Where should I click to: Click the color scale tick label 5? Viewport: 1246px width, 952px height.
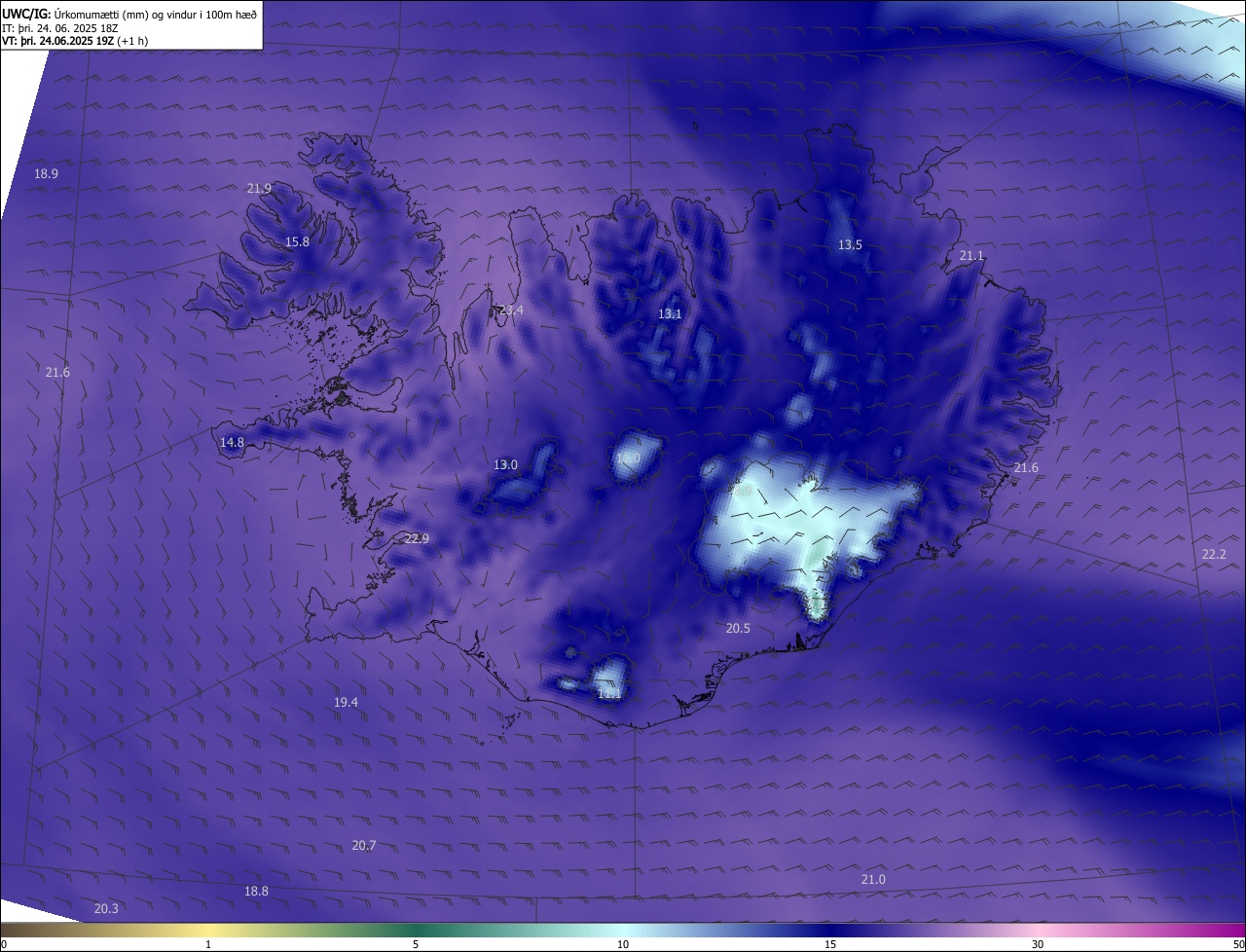(416, 944)
